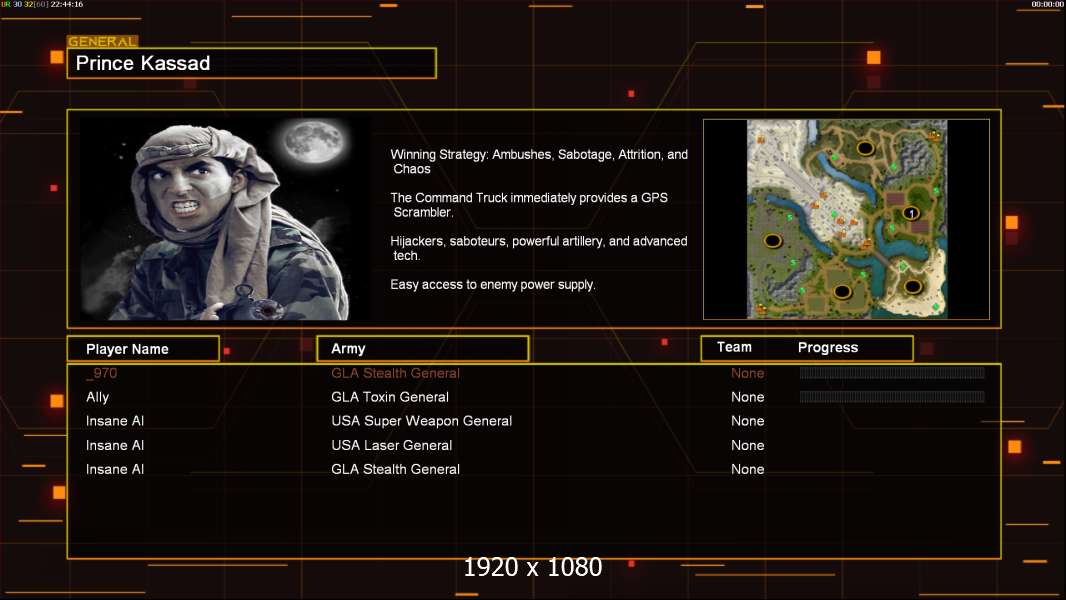Click Team None in the last Insane AI row

click(x=747, y=469)
